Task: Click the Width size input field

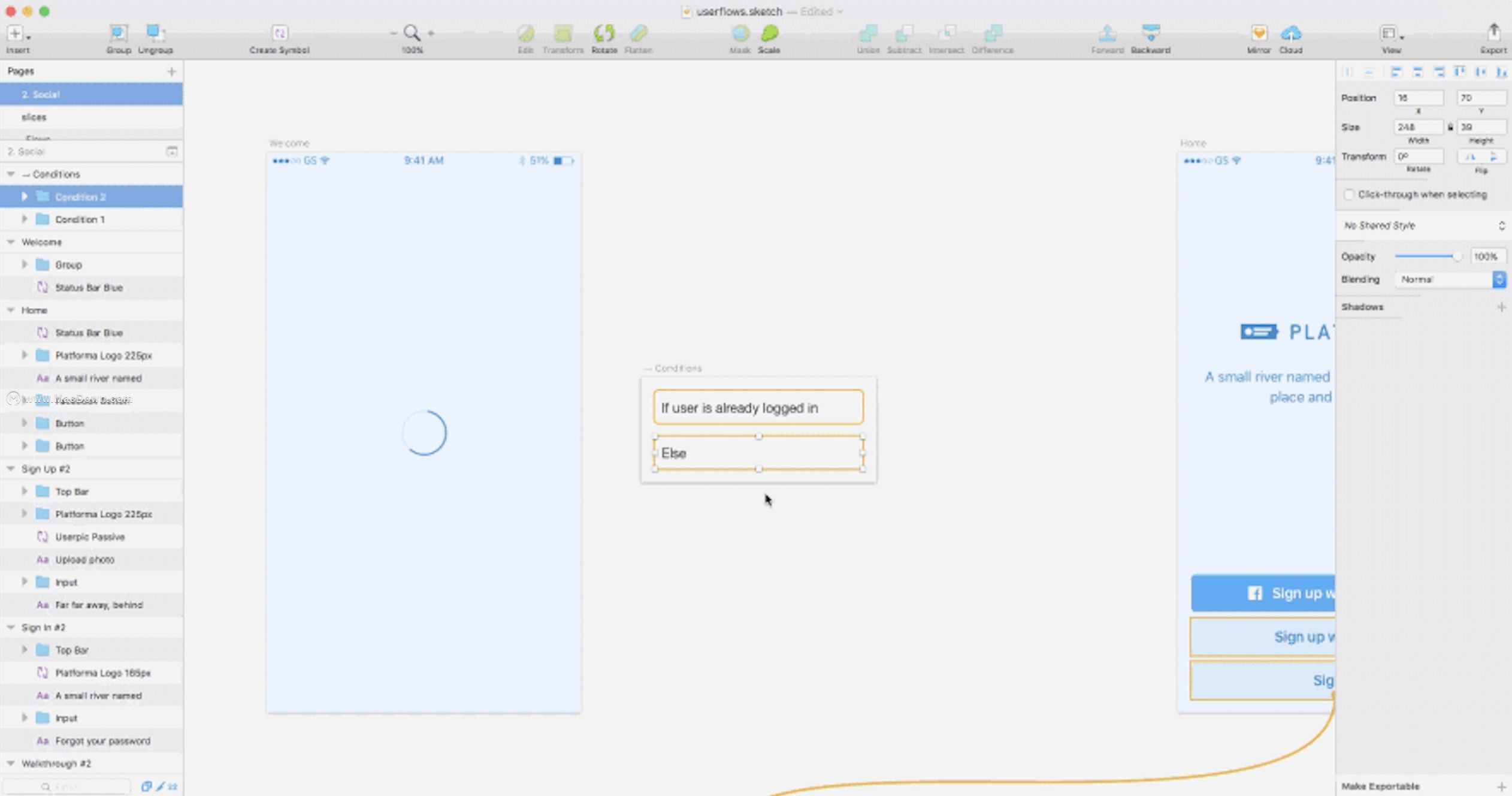Action: tap(1417, 128)
